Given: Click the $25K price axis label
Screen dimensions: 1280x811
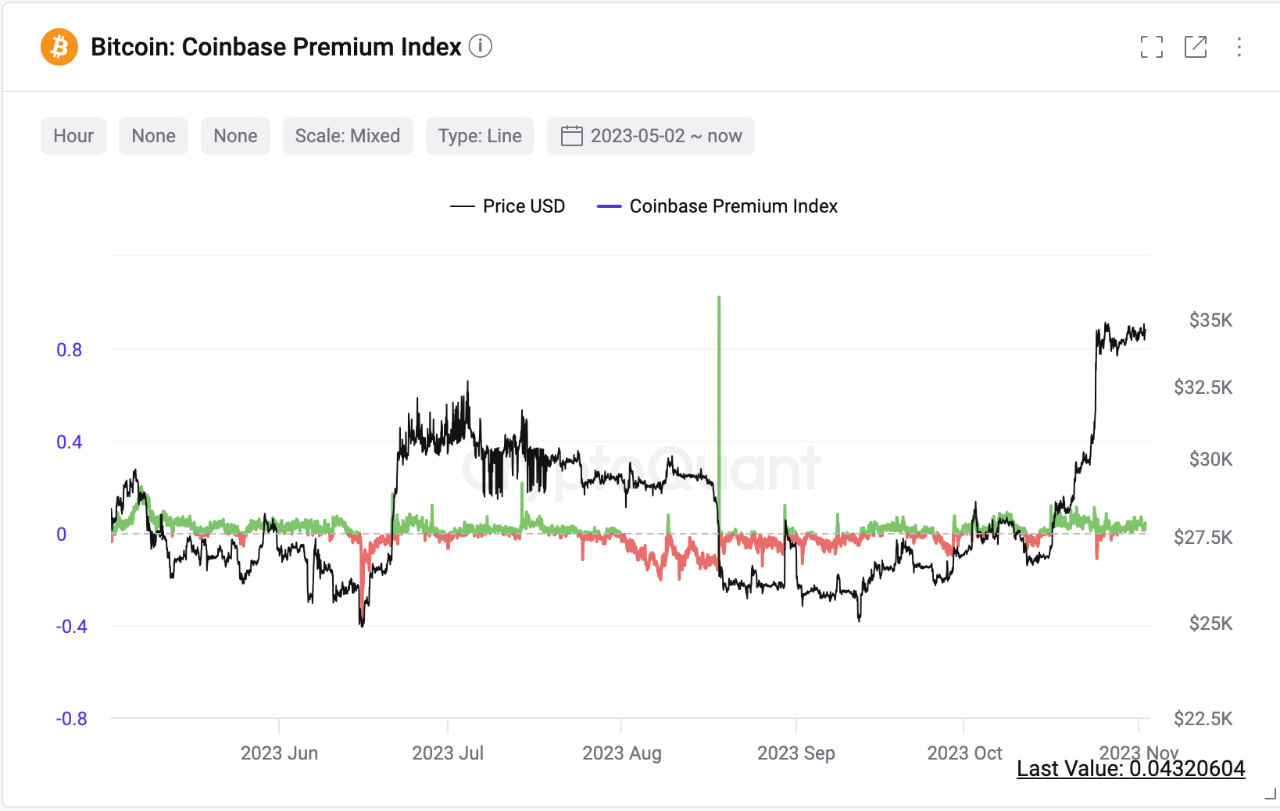Looking at the screenshot, I should click(1211, 623).
